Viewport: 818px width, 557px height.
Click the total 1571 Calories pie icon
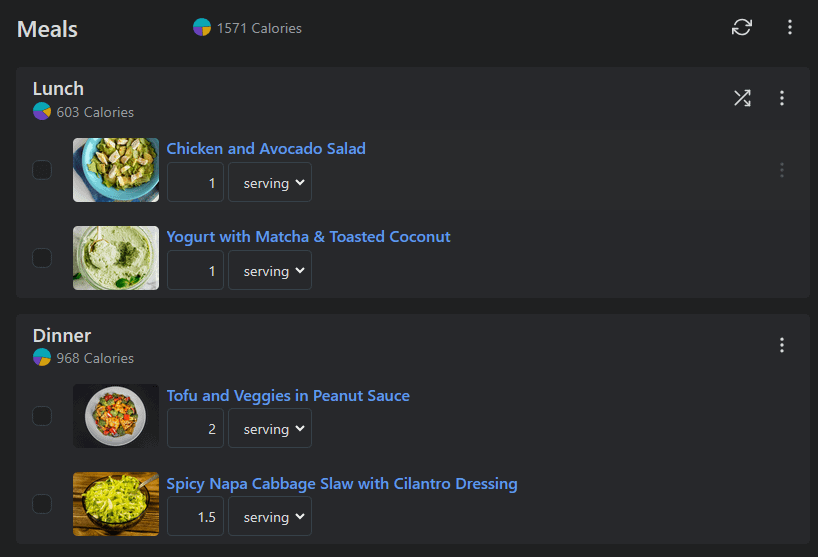coord(202,28)
